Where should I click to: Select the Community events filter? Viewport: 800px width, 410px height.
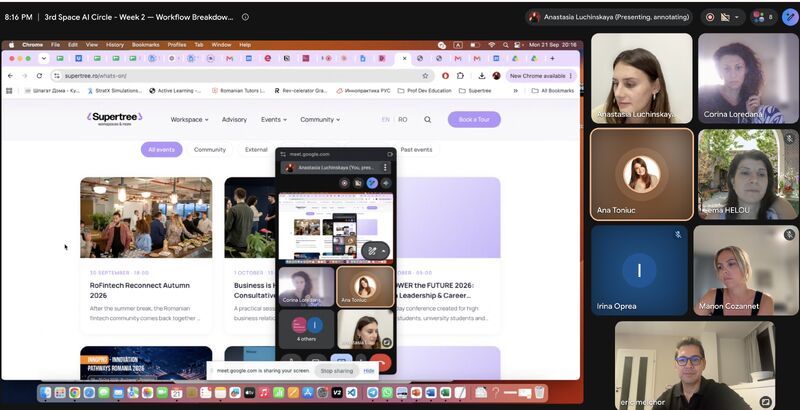point(210,149)
